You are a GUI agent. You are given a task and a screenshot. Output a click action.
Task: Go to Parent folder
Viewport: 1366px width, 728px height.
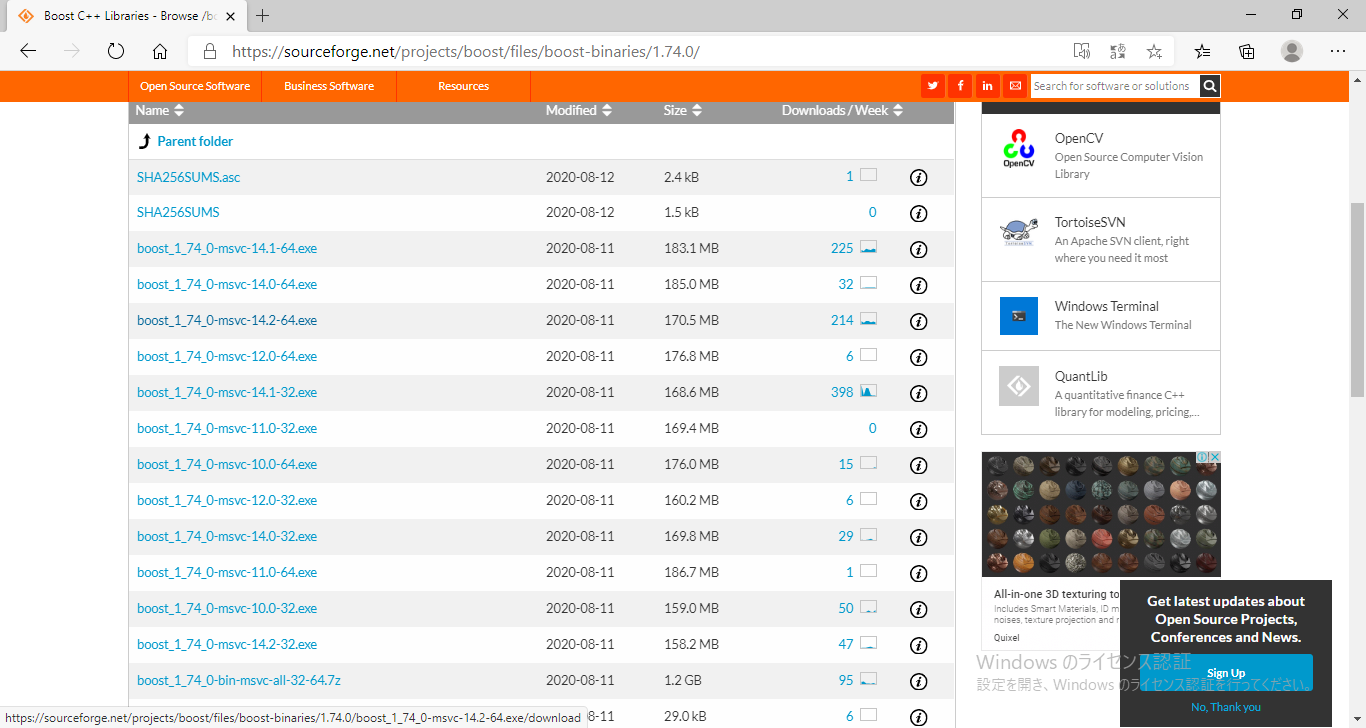(195, 141)
